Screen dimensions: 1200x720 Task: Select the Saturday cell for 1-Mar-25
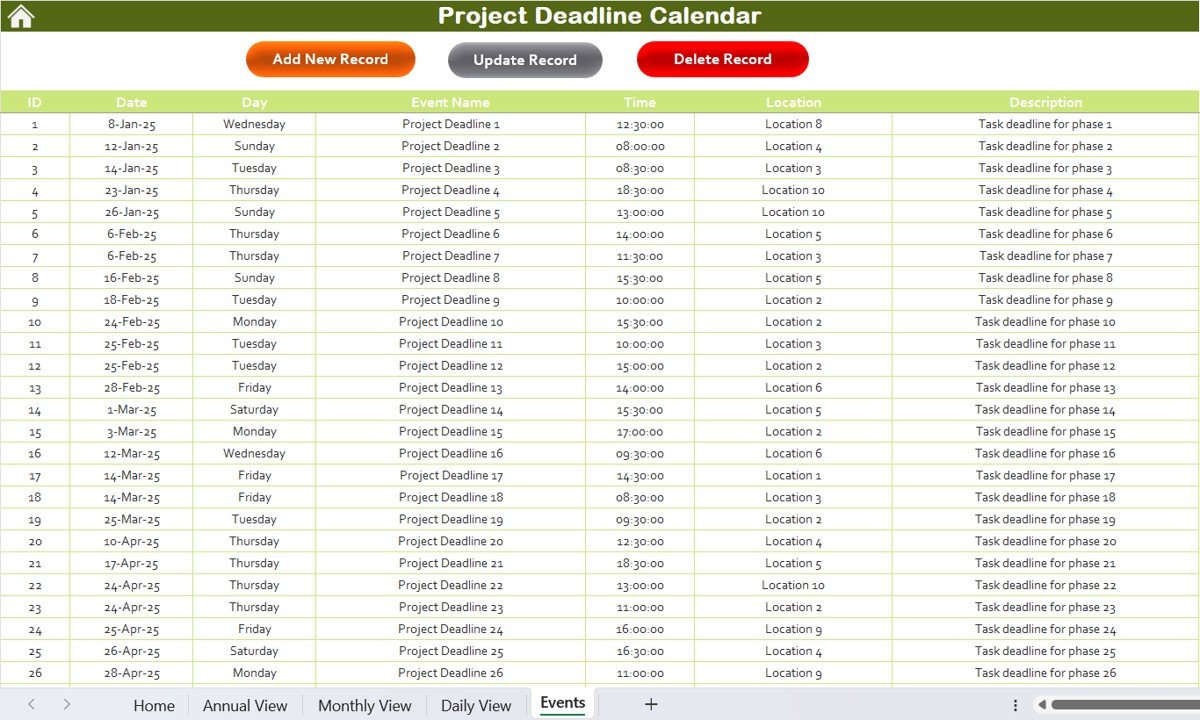click(254, 410)
